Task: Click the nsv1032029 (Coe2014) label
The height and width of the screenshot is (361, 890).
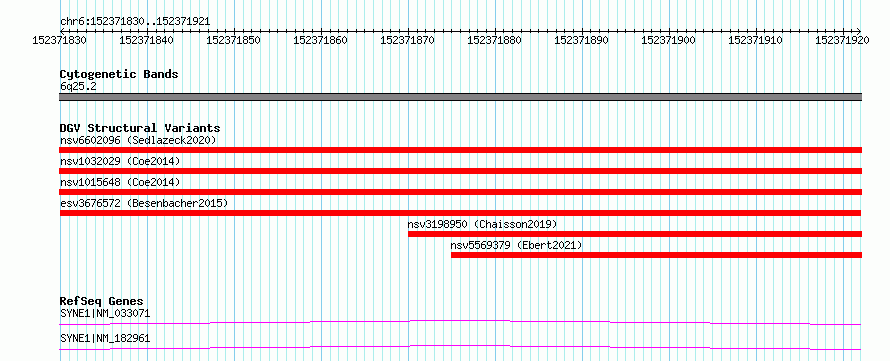Action: [120, 161]
